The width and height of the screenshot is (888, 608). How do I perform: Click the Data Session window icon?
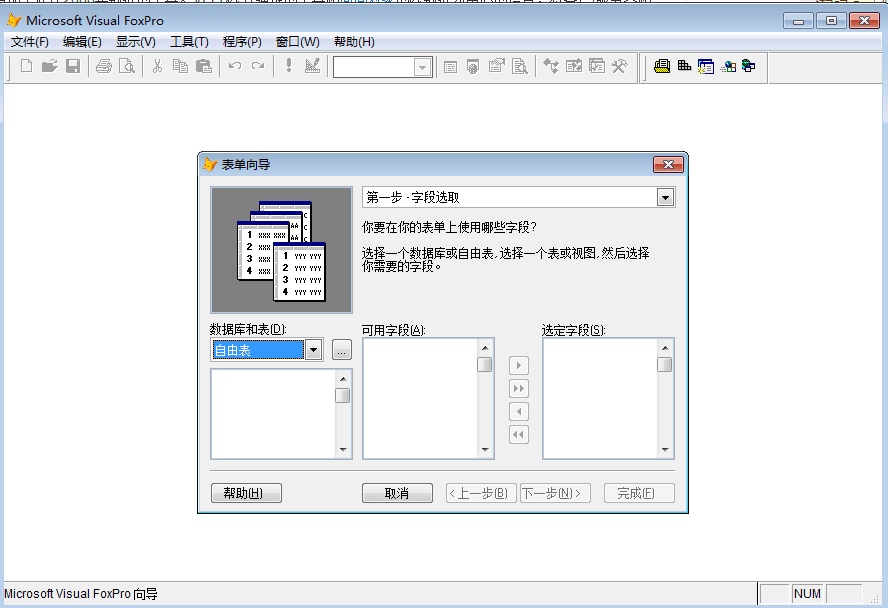pyautogui.click(x=473, y=67)
